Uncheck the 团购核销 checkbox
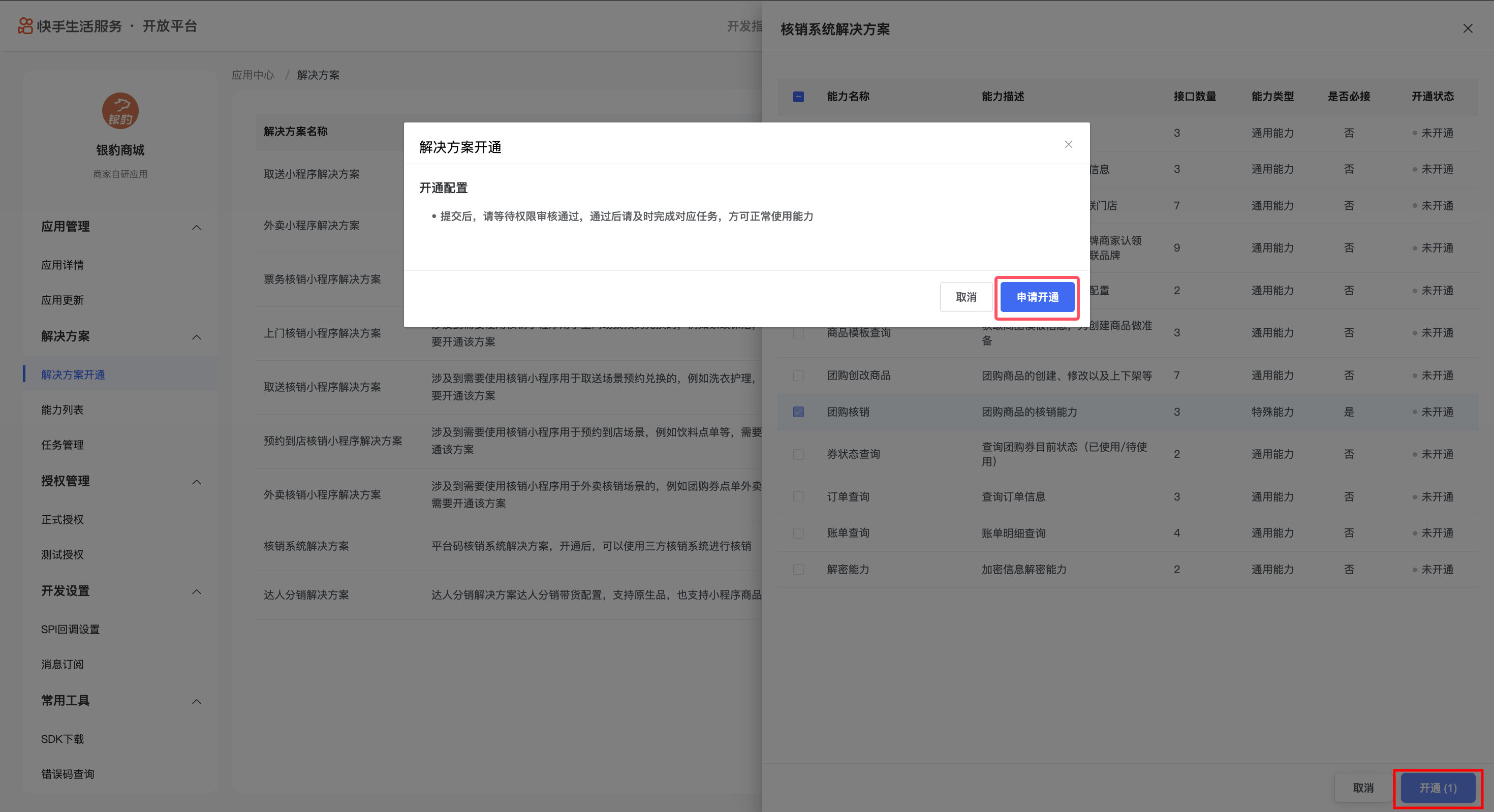This screenshot has height=812, width=1494. point(798,412)
